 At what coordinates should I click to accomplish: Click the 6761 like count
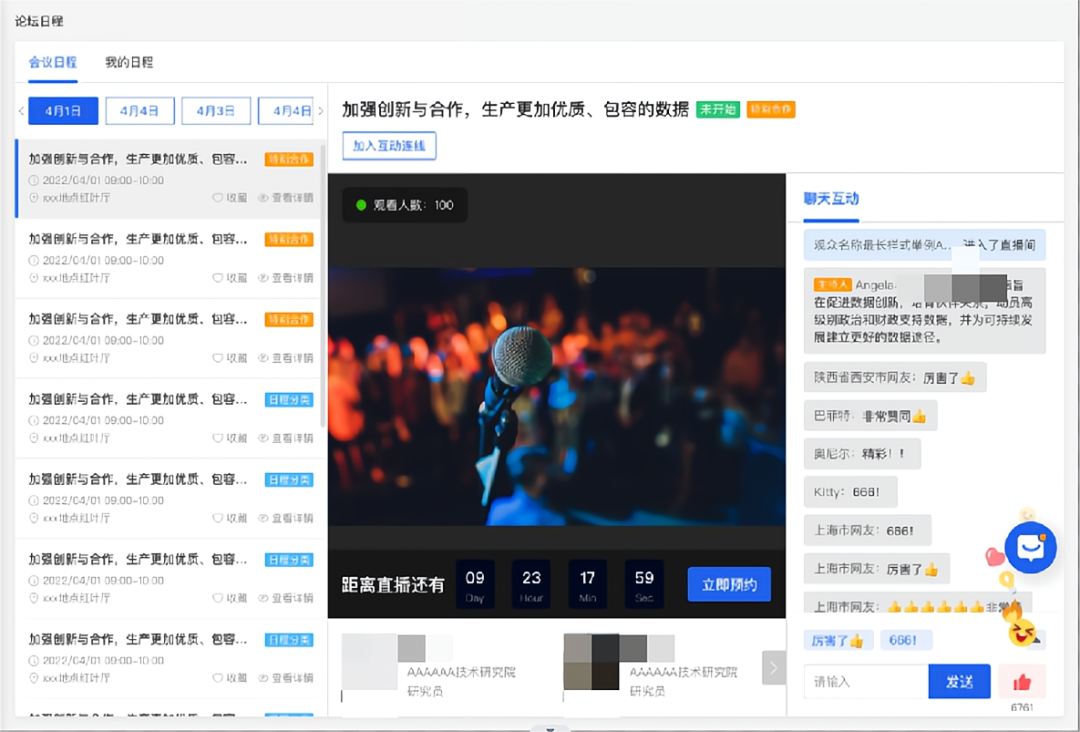pyautogui.click(x=1022, y=707)
